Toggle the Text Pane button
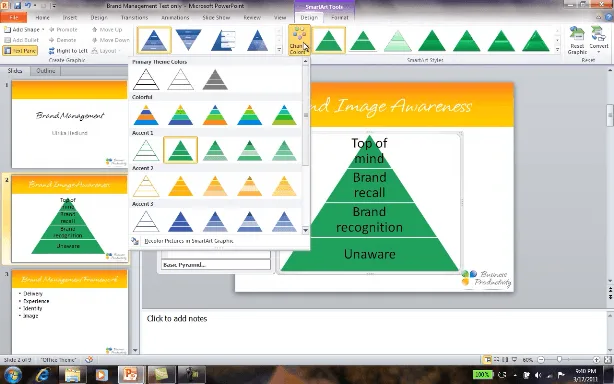 pyautogui.click(x=20, y=50)
